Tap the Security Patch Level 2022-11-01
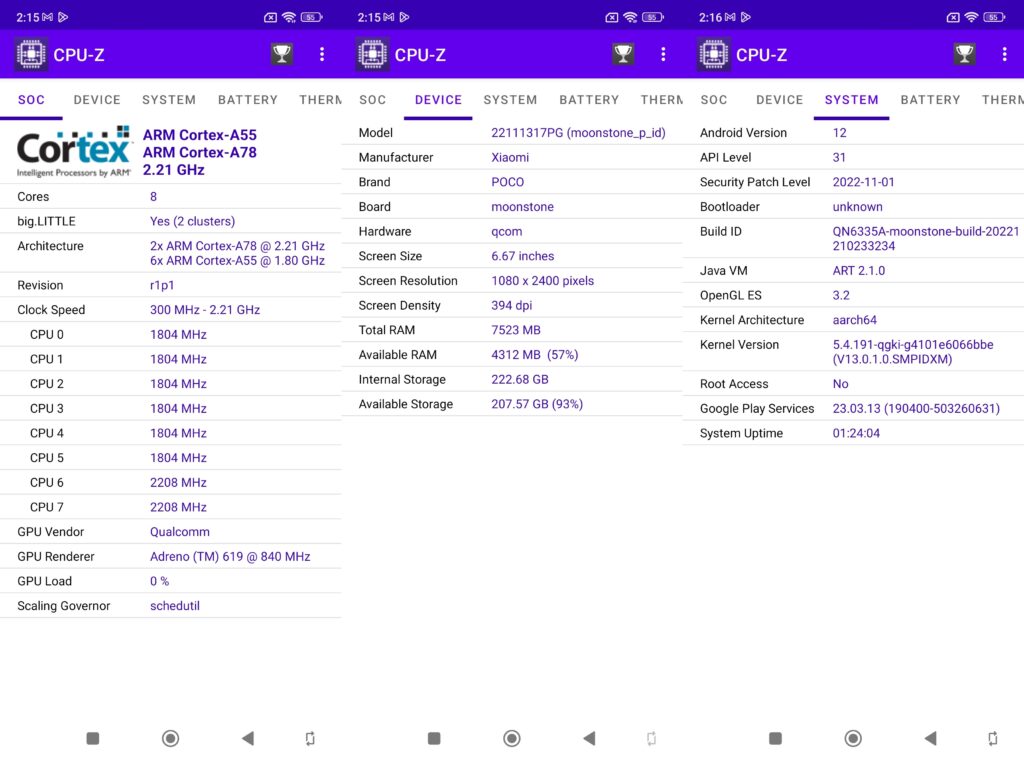The height and width of the screenshot is (759, 1024). pyautogui.click(x=863, y=182)
